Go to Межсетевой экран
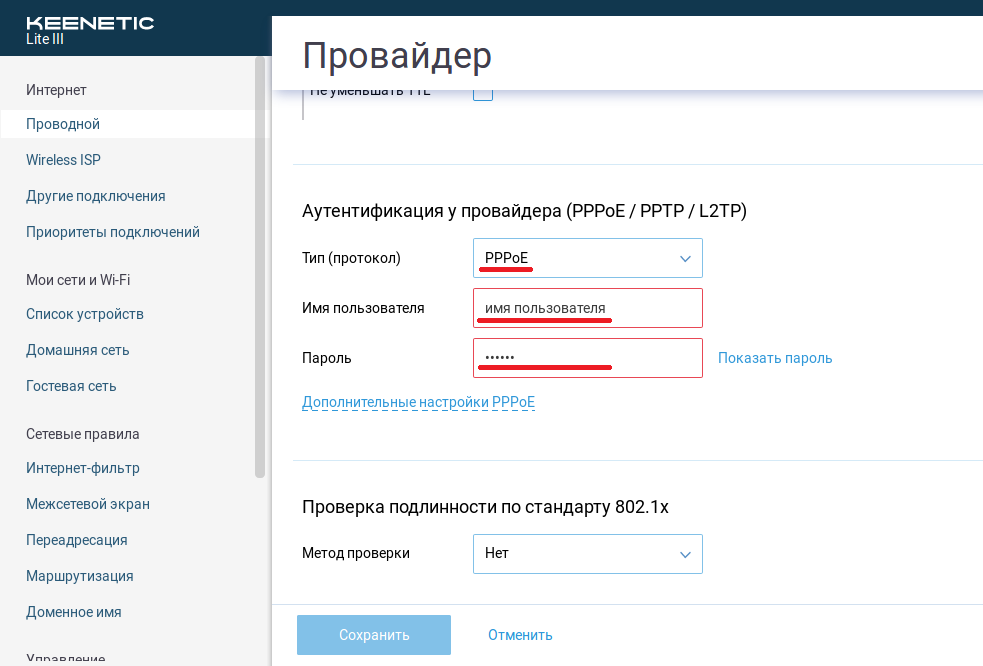 [x=88, y=504]
